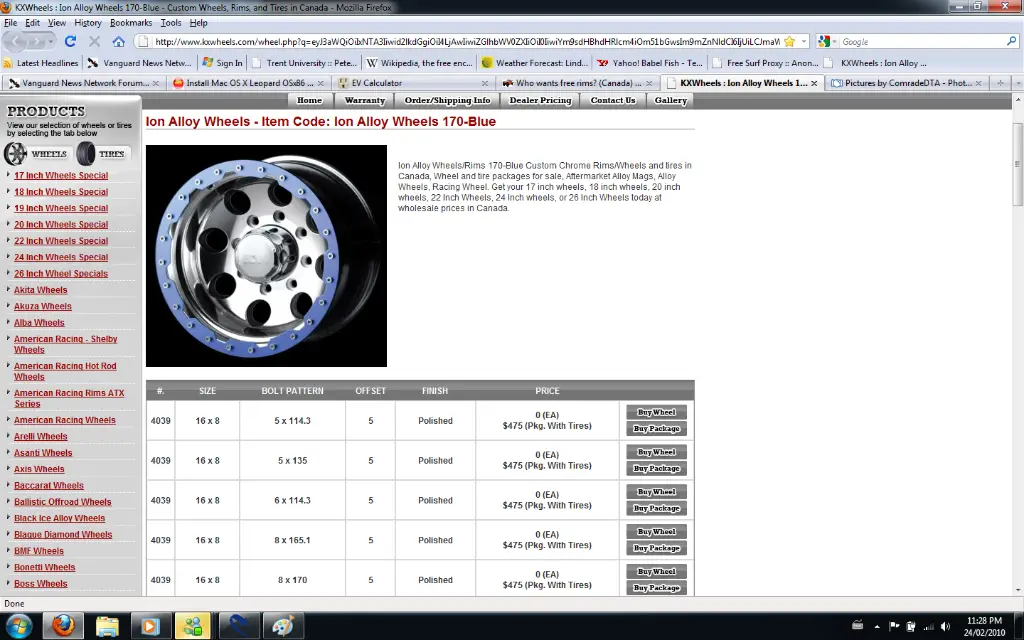Image resolution: width=1024 pixels, height=640 pixels.
Task: Focus the URL address field
Action: point(466,41)
